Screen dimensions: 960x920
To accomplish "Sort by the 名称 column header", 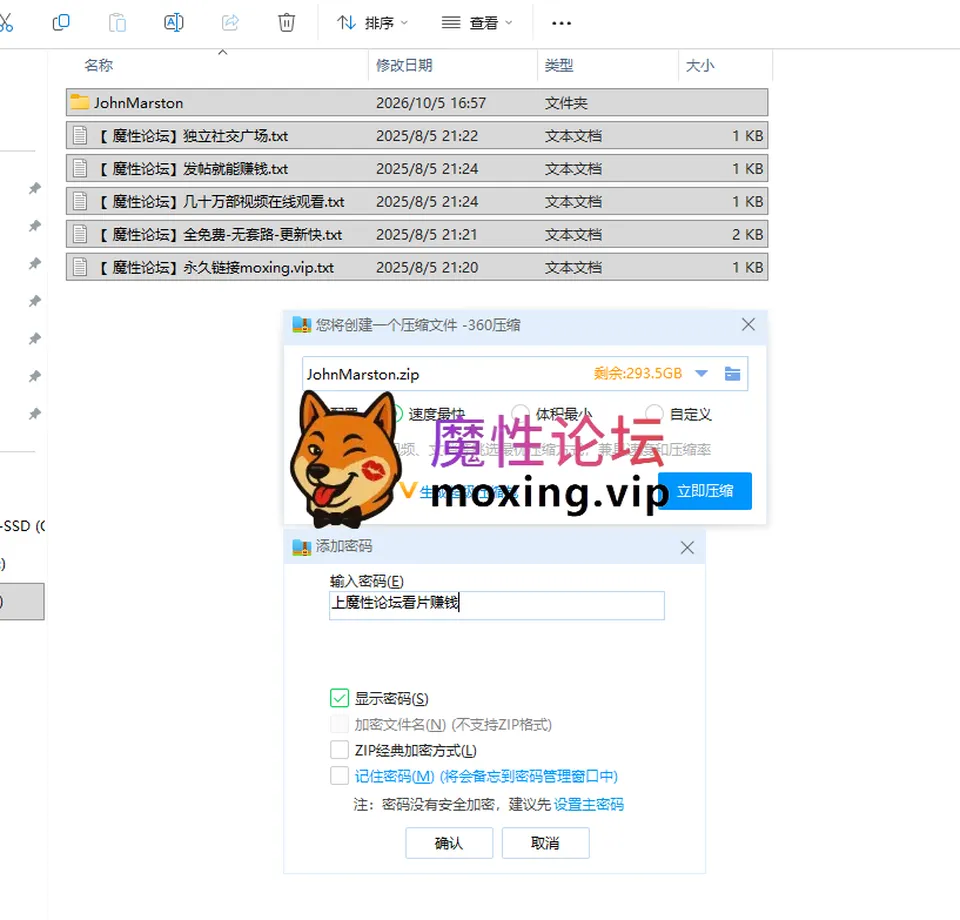I will pos(99,65).
